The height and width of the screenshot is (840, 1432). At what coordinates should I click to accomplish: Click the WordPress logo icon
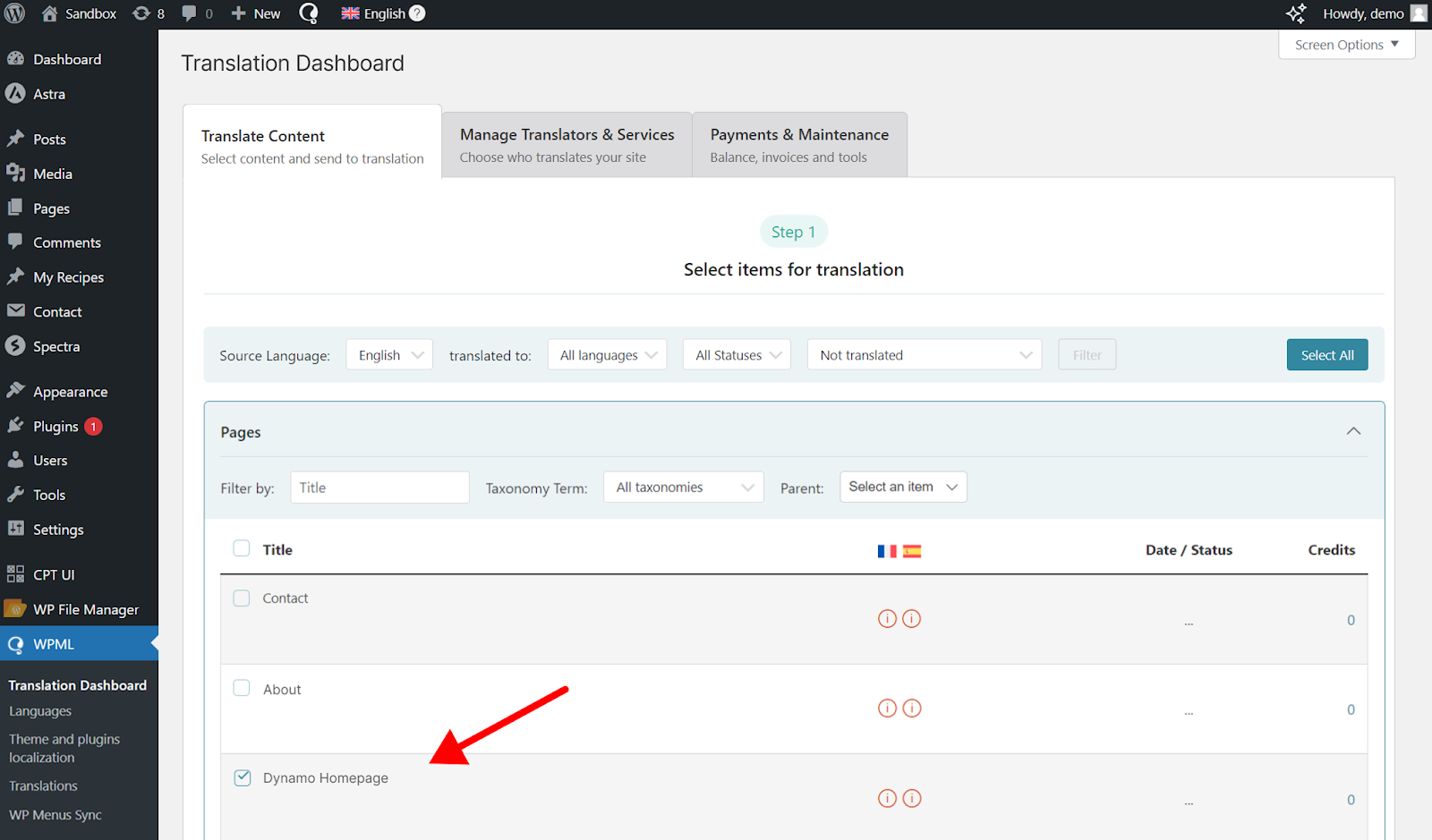pyautogui.click(x=15, y=13)
